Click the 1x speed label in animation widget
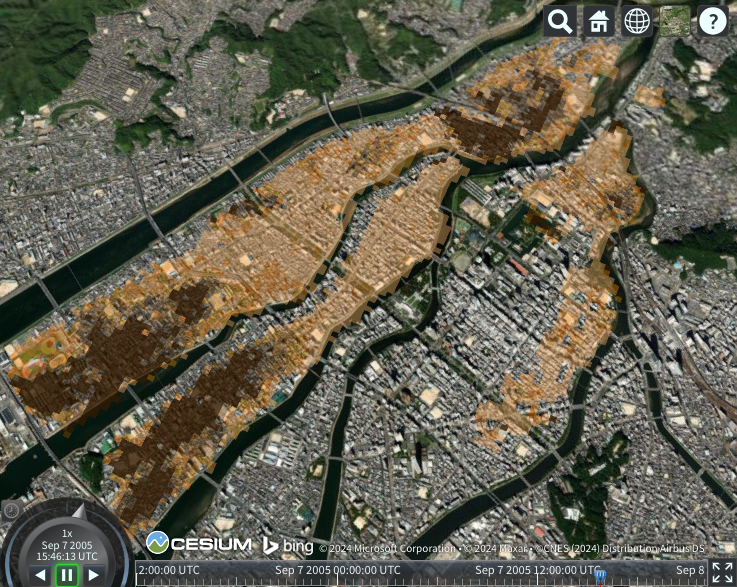The image size is (737, 587). click(x=67, y=533)
